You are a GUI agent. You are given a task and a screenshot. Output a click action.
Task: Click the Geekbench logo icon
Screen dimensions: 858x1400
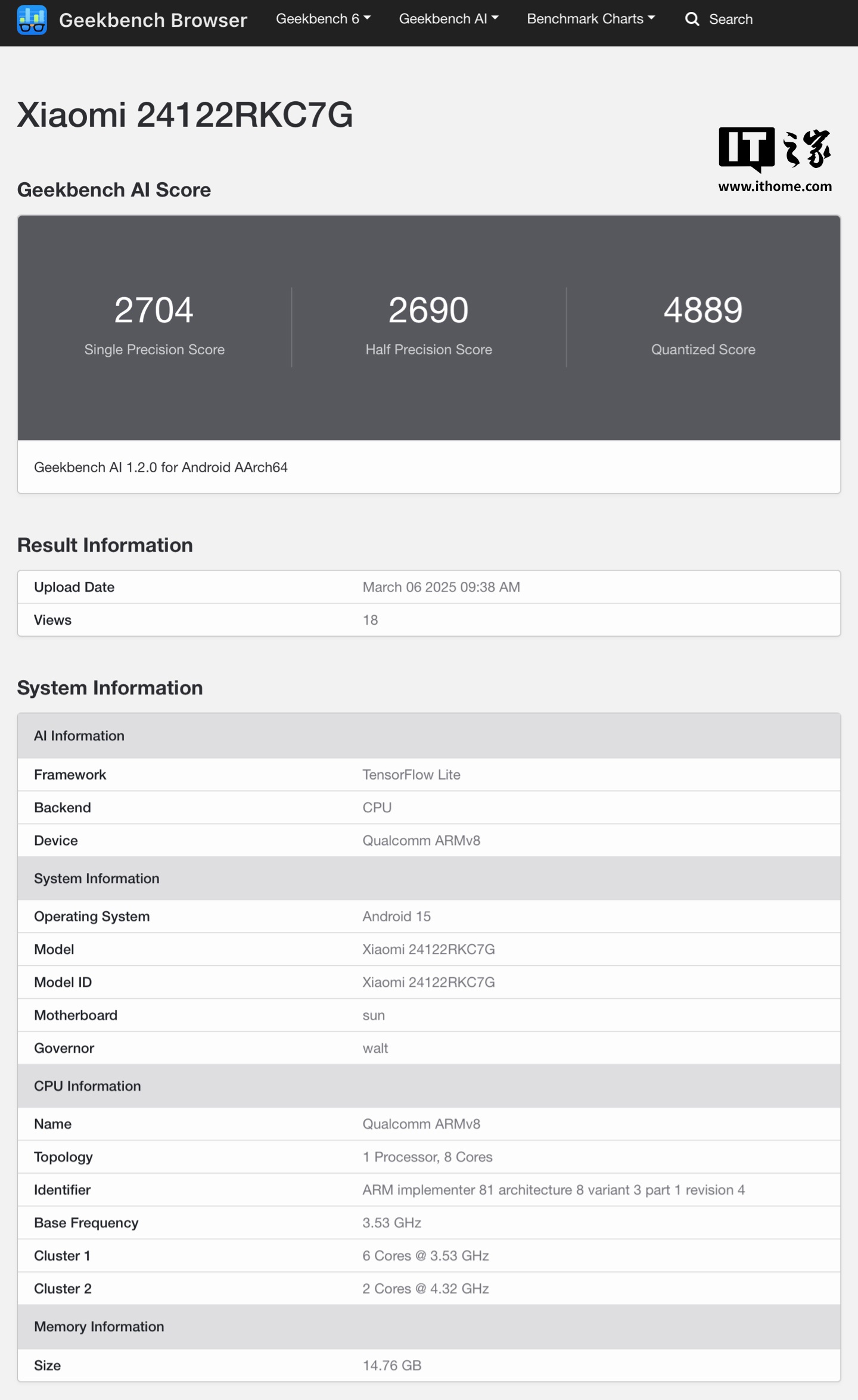click(x=32, y=20)
